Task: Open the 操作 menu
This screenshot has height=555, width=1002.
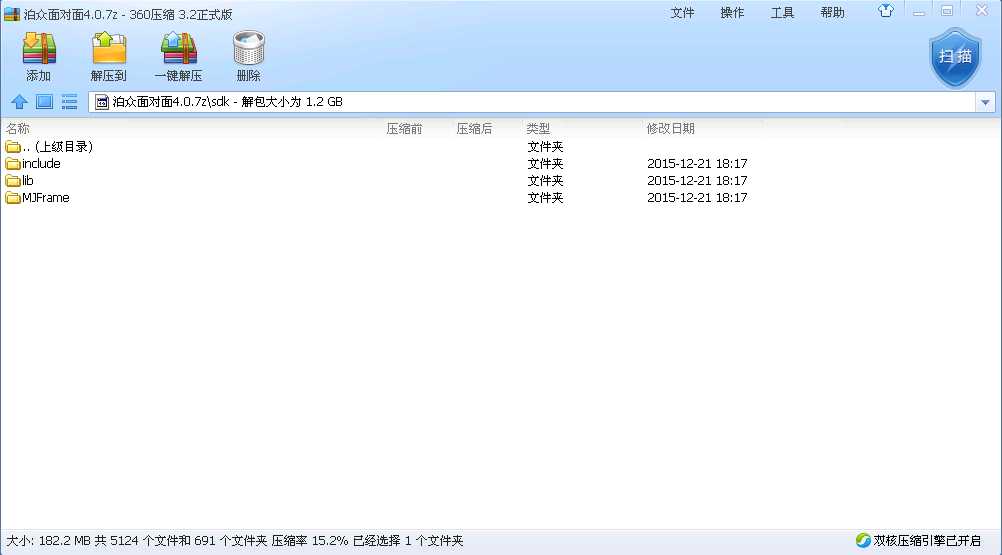Action: point(732,13)
